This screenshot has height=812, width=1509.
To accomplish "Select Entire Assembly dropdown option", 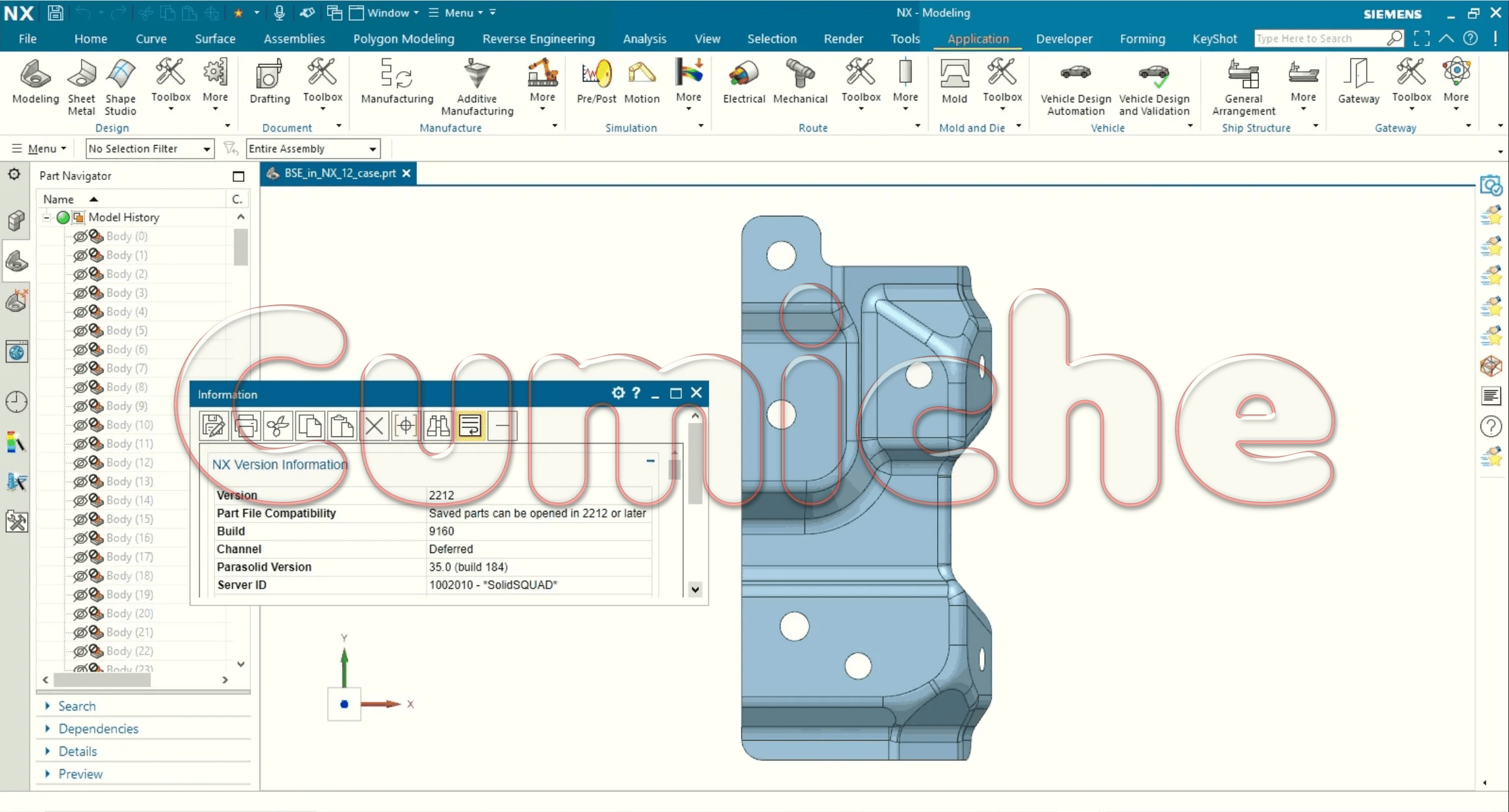I will pos(310,148).
